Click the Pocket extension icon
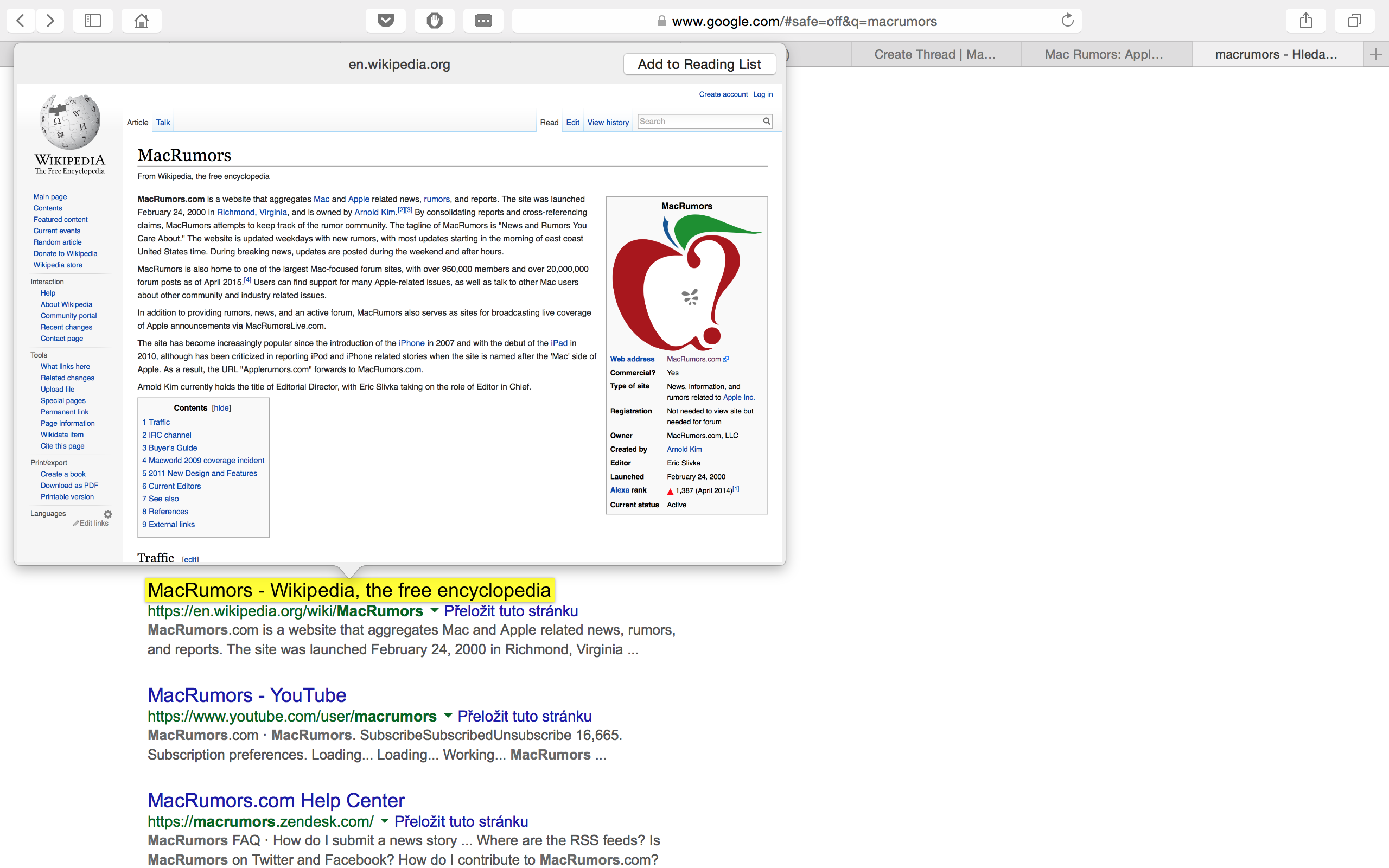Screen dimensions: 1389x868 pos(386,21)
